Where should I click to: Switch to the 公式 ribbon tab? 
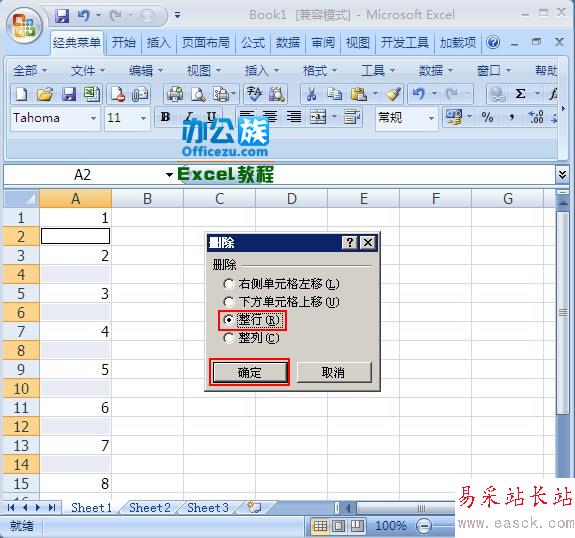click(x=253, y=43)
